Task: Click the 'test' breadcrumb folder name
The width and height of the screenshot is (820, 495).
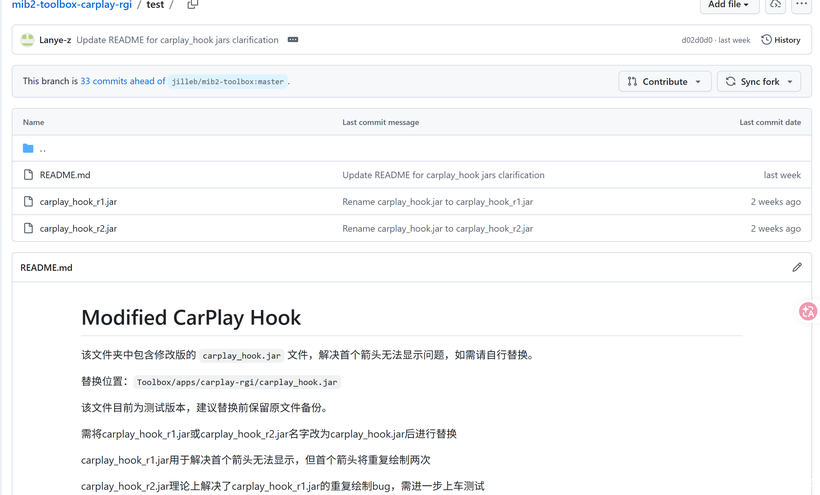Action: 155,5
